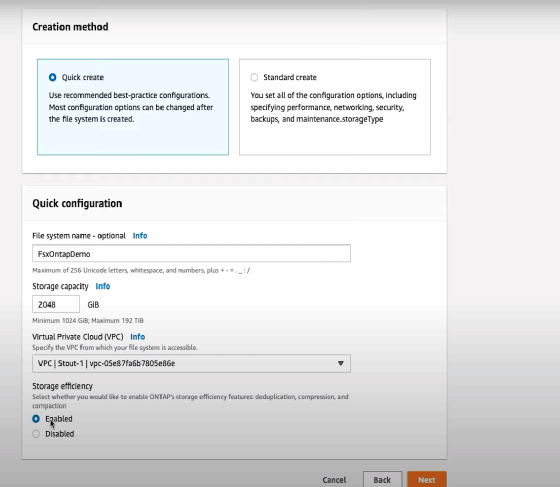
Task: Click the File system name input field
Action: 191,253
